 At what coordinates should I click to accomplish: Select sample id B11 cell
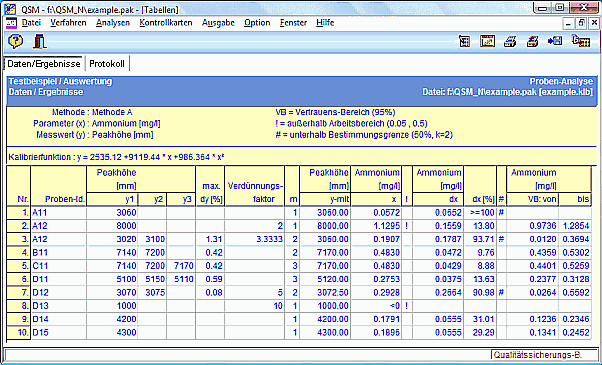(x=58, y=253)
